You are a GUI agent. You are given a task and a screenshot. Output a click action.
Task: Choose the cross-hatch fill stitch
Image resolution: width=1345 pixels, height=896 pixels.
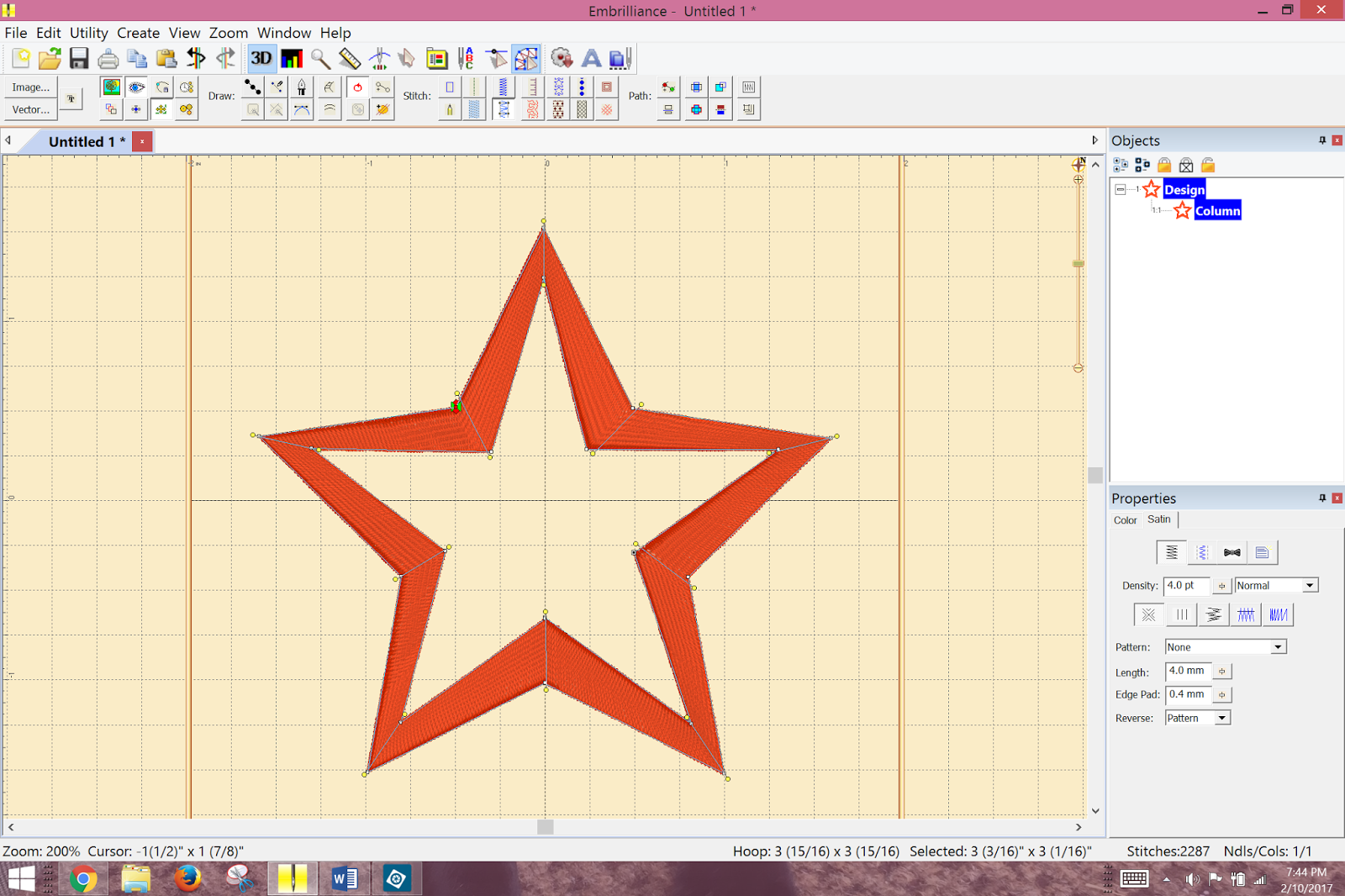(x=607, y=110)
